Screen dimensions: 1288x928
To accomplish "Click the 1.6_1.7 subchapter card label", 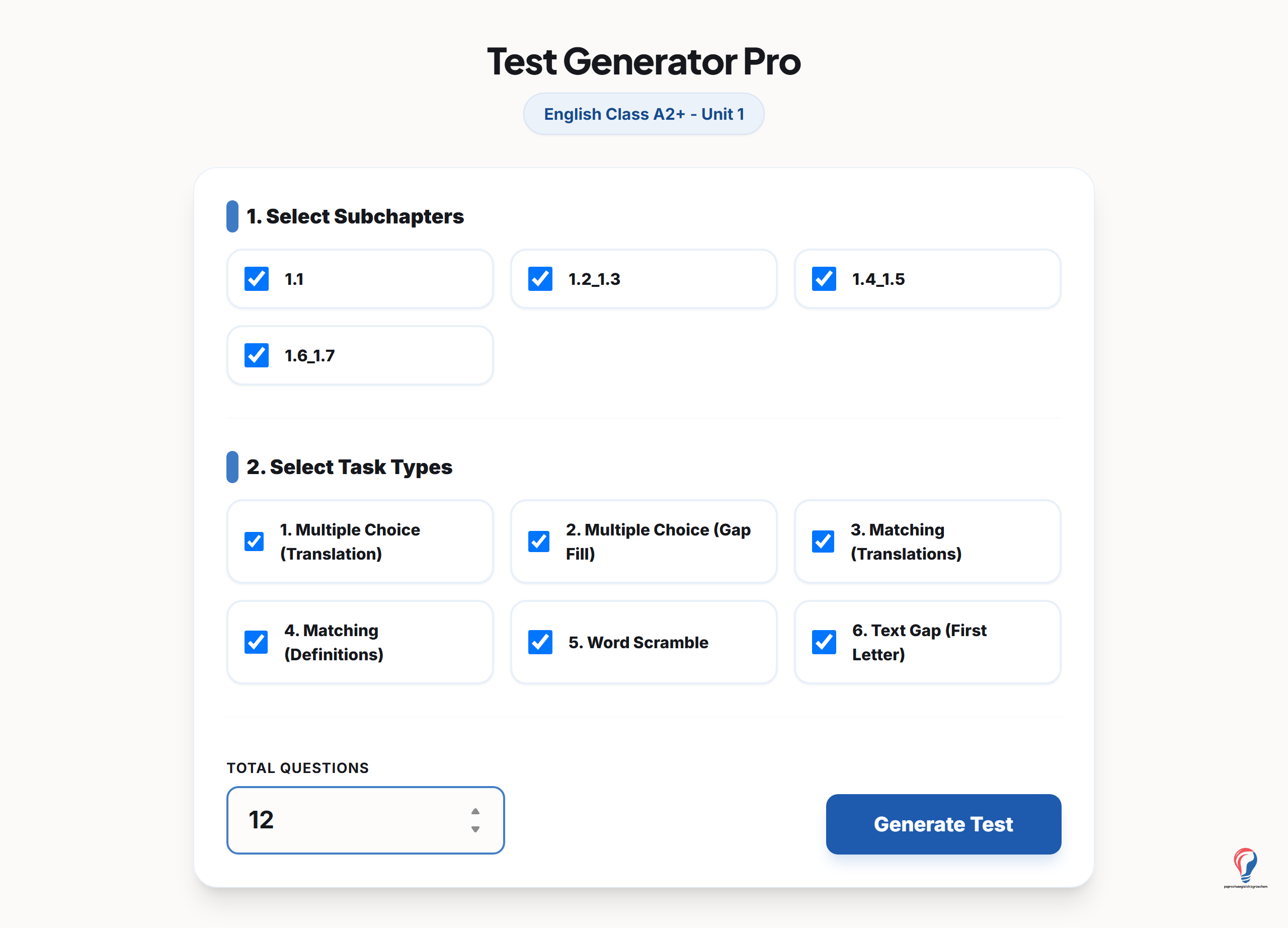I will pos(309,356).
